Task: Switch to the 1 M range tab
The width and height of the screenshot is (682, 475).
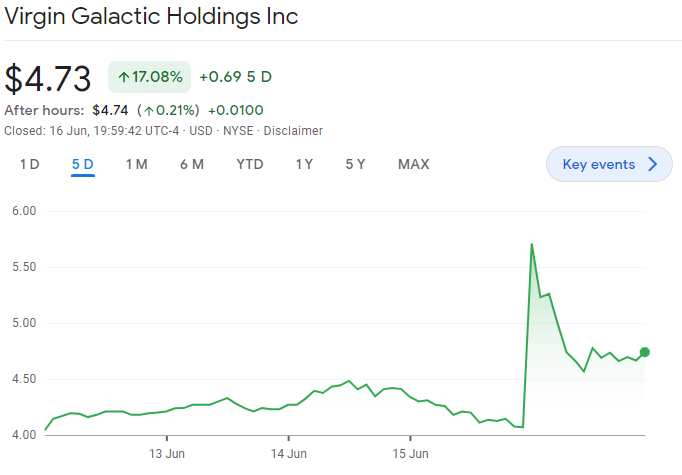Action: 136,164
